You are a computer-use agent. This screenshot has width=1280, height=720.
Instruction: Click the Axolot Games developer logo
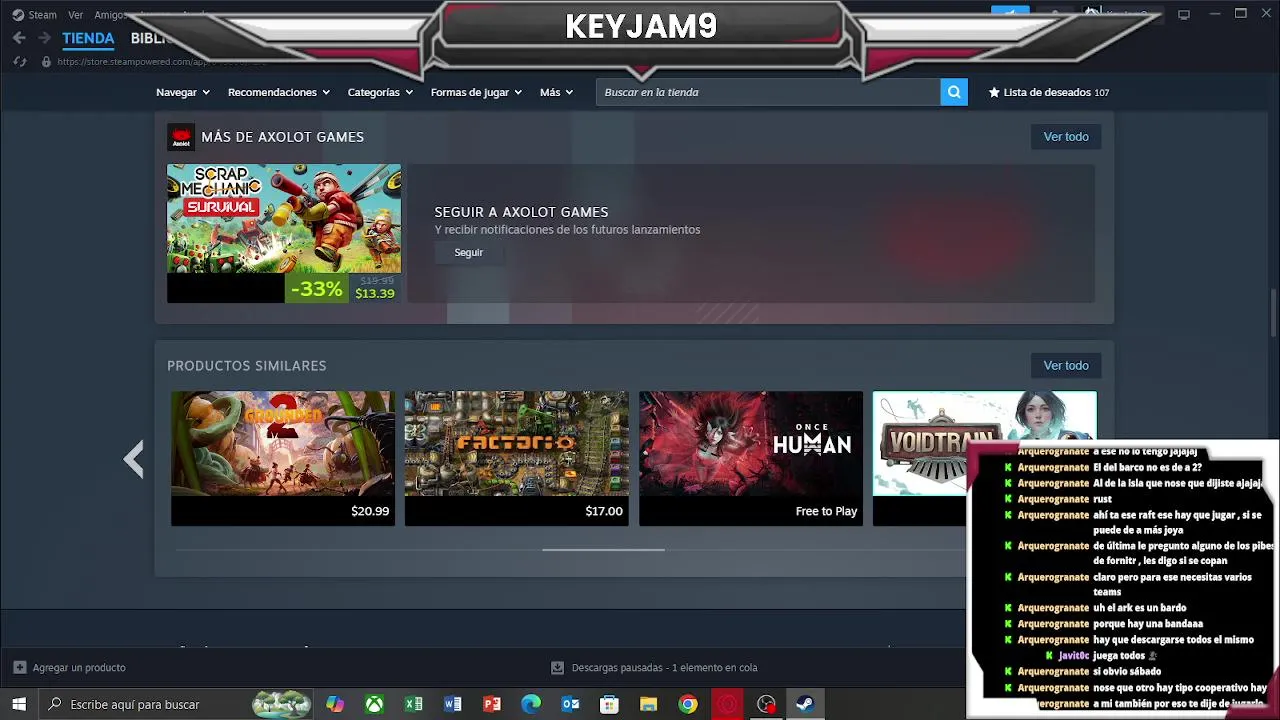click(181, 137)
